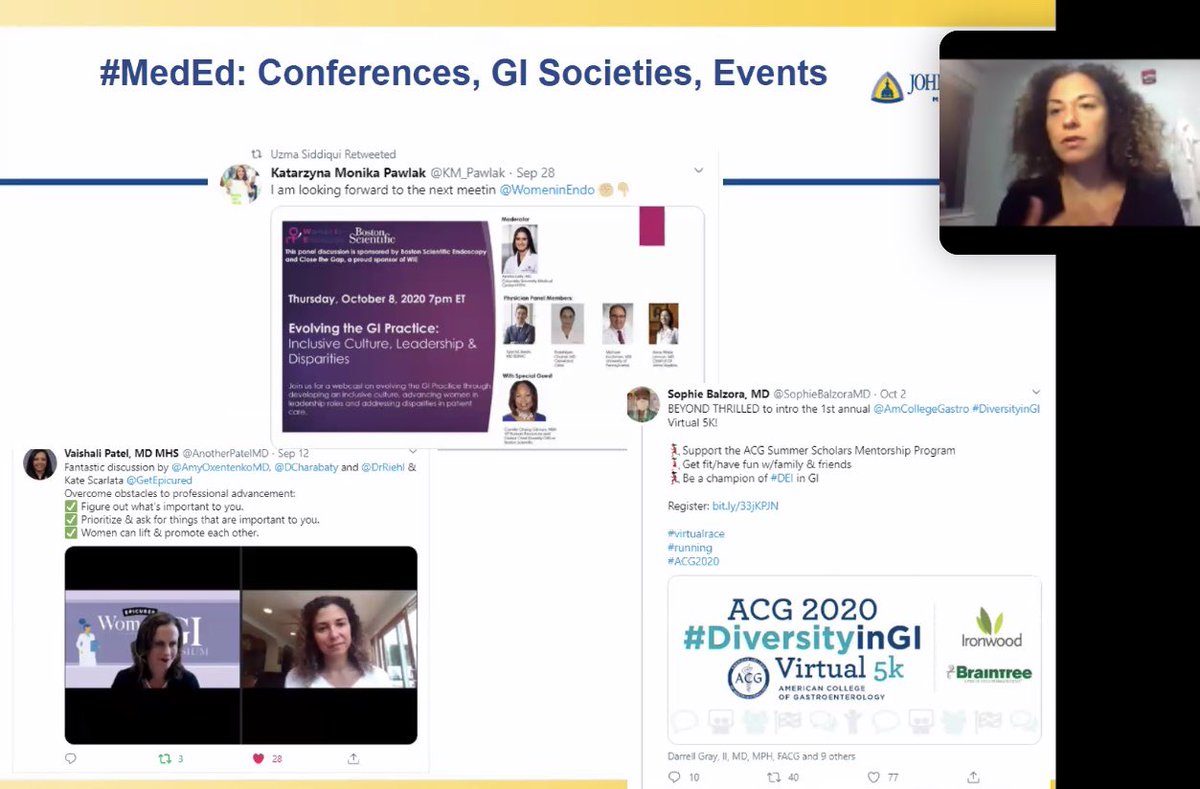This screenshot has height=789, width=1200.
Task: Click the 'Uzma Siddiqui Retweeted' label
Action: pos(334,154)
